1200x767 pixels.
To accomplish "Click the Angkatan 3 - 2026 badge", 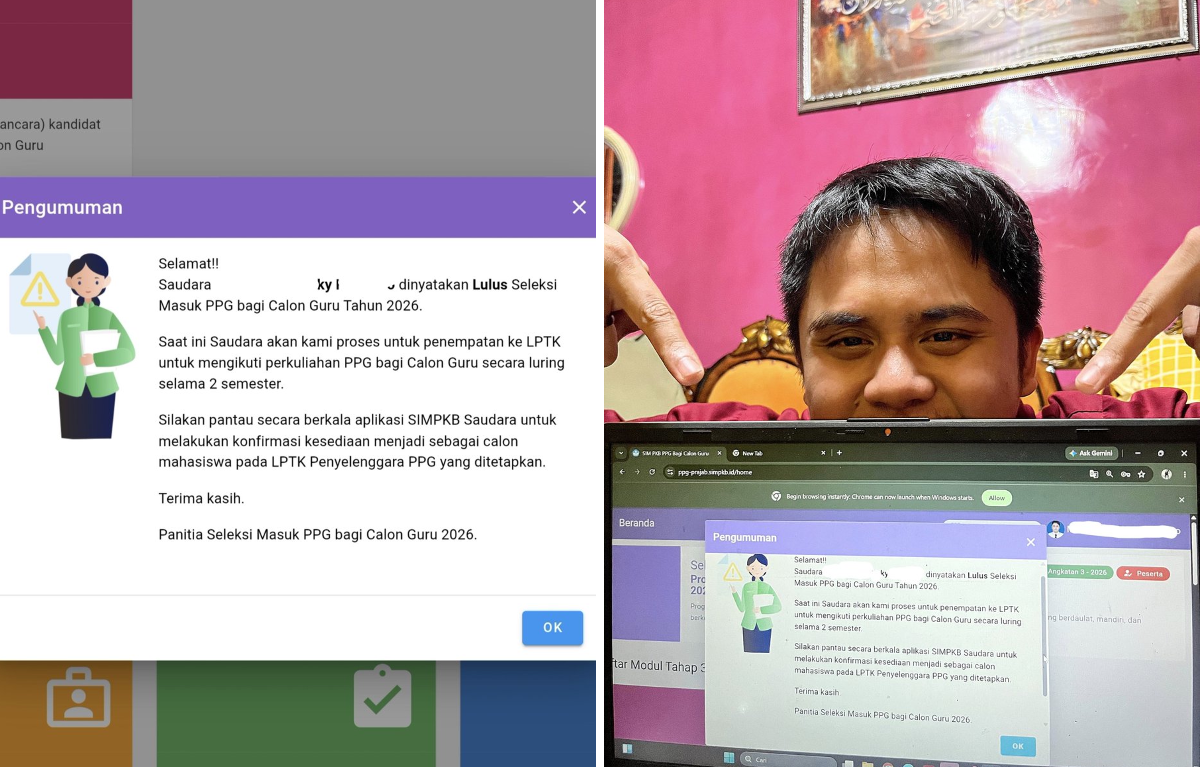I will (x=1078, y=572).
